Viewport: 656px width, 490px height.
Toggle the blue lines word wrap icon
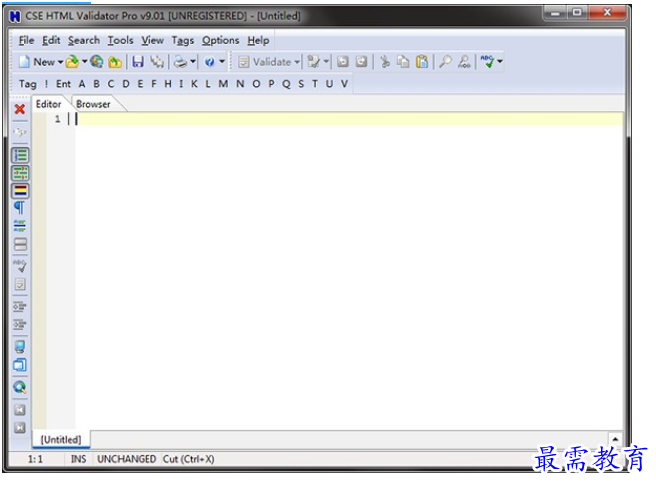[20, 226]
